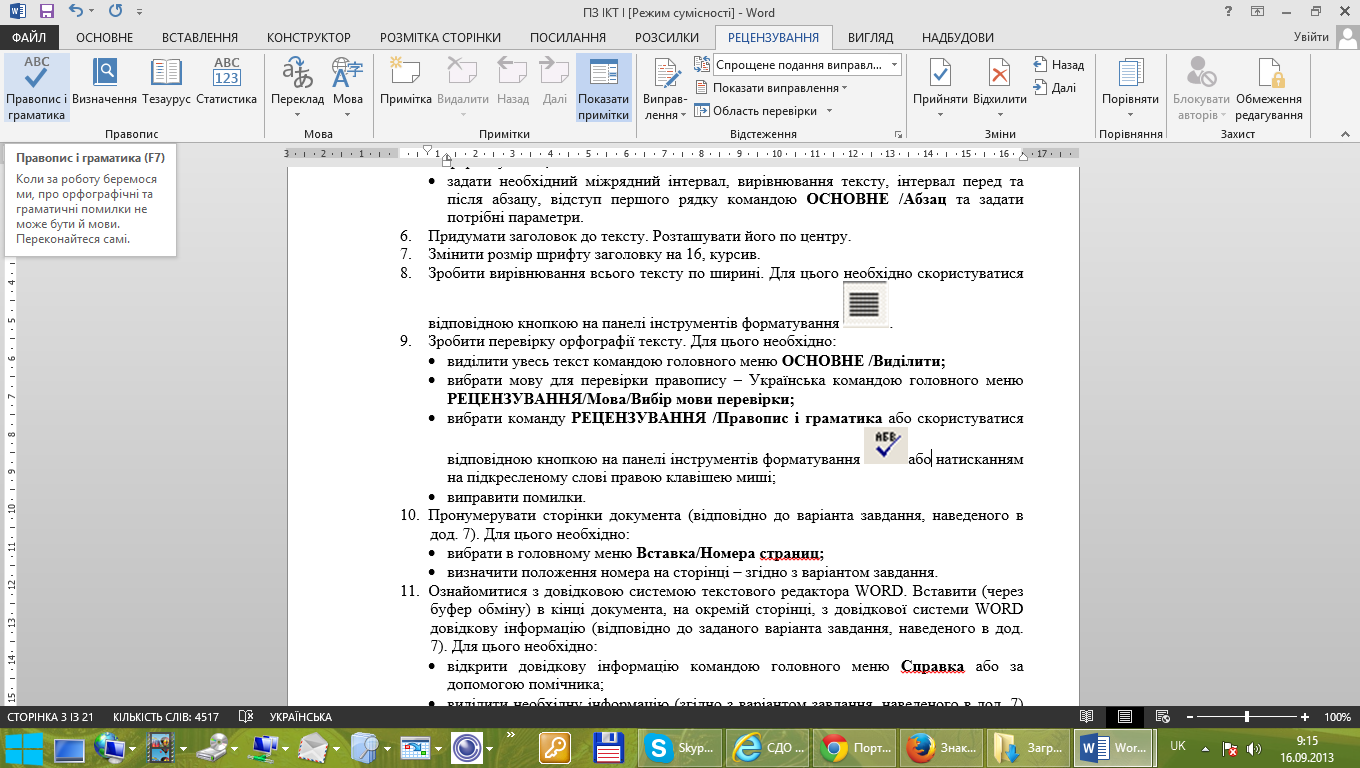Click the 100% zoom level
1360x768 pixels.
pyautogui.click(x=1337, y=717)
